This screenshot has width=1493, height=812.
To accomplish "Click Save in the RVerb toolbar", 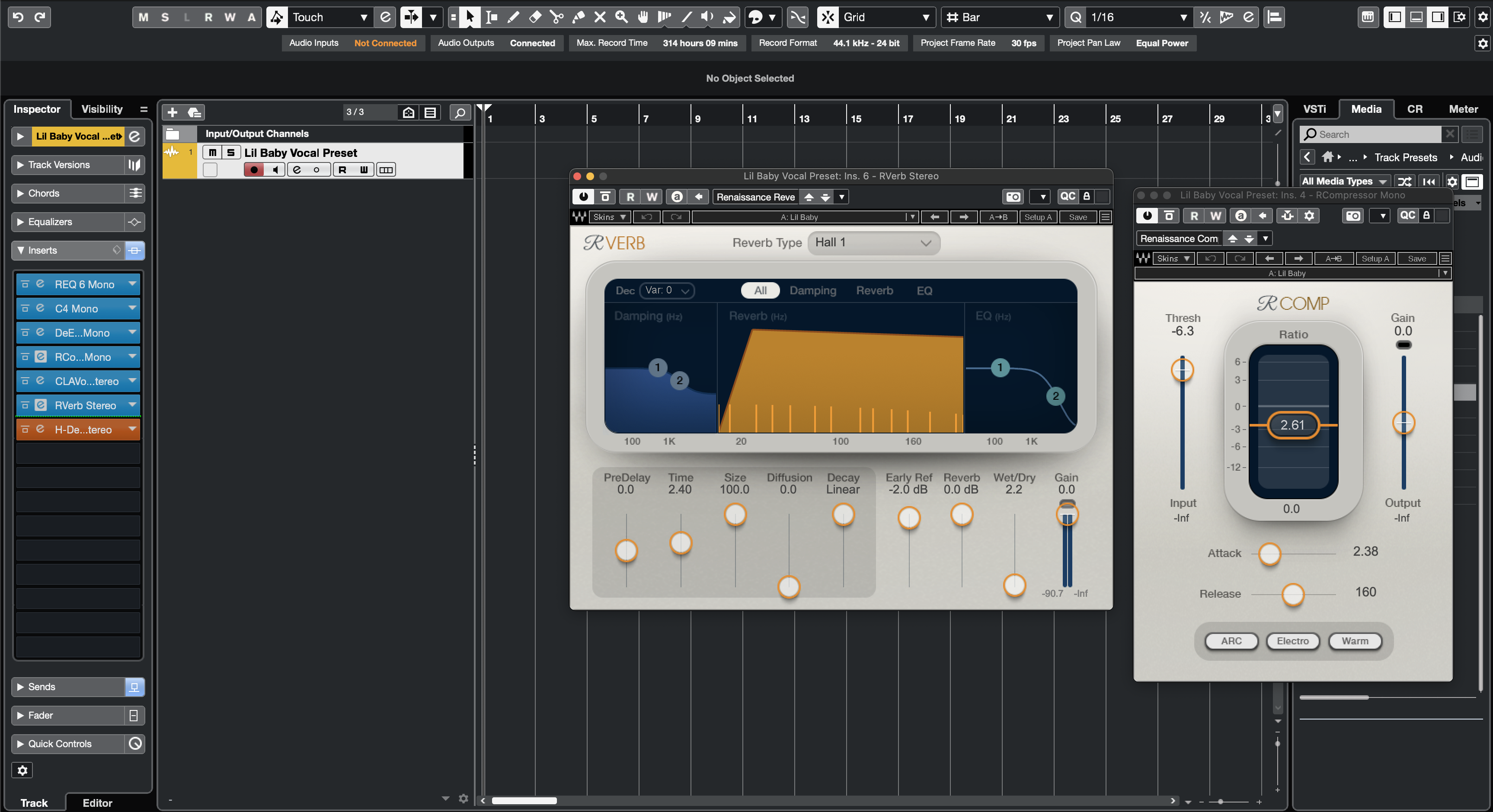I will click(x=1077, y=217).
